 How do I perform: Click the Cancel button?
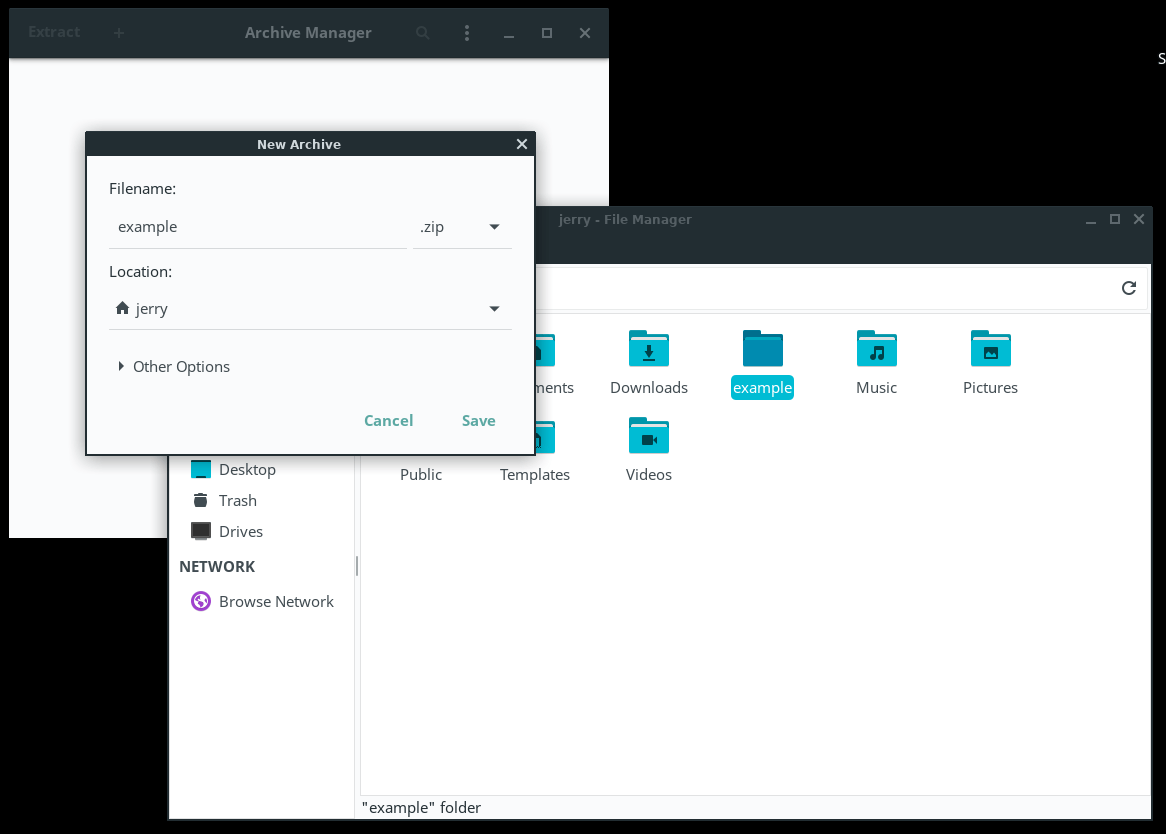point(388,420)
